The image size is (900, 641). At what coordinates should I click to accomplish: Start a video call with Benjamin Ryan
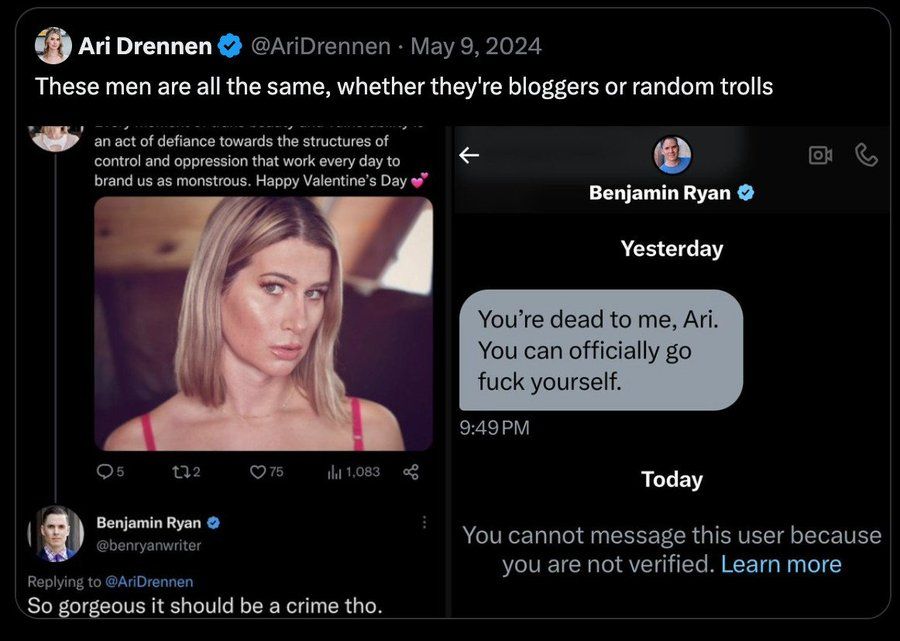(820, 155)
